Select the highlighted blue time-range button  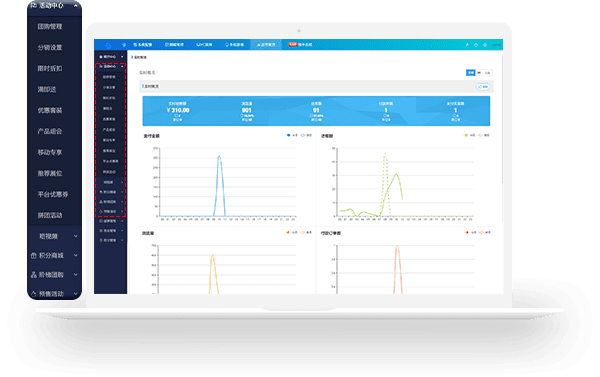tap(470, 72)
